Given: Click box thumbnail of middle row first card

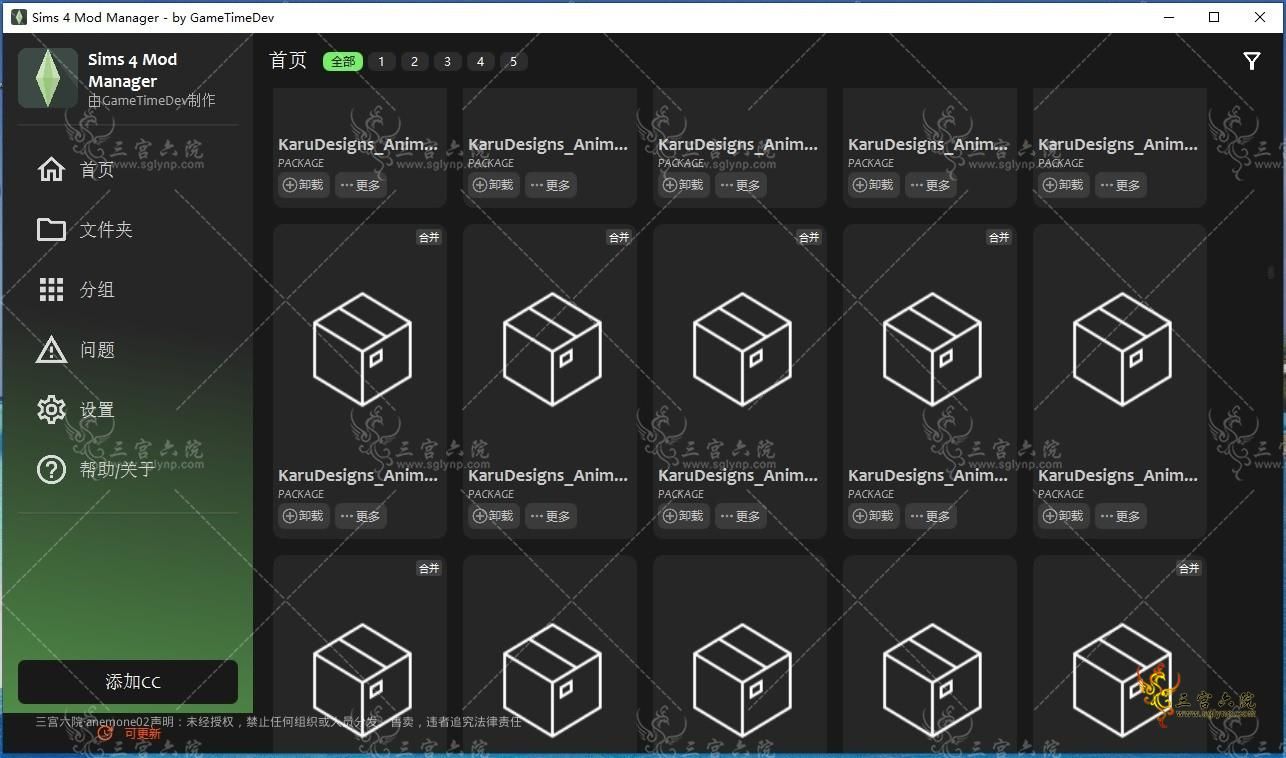Looking at the screenshot, I should (x=362, y=349).
